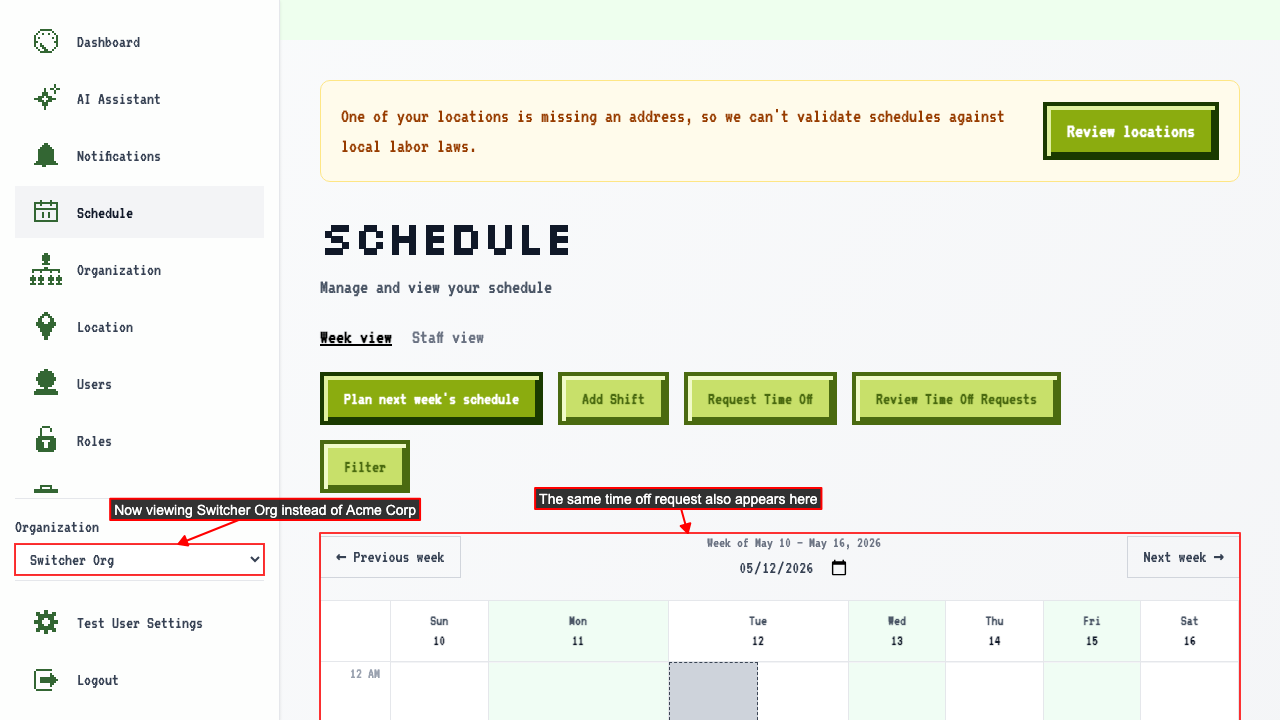
Task: Click the shaded time block under Tuesday
Action: (713, 691)
